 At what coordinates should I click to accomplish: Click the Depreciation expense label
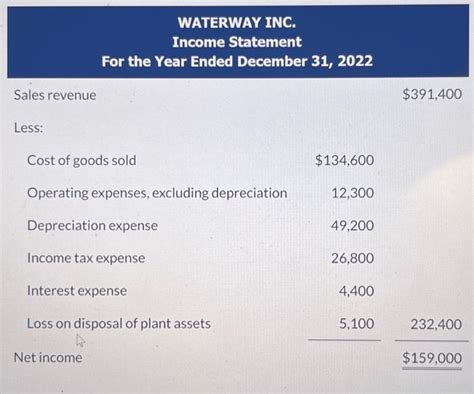(x=92, y=226)
